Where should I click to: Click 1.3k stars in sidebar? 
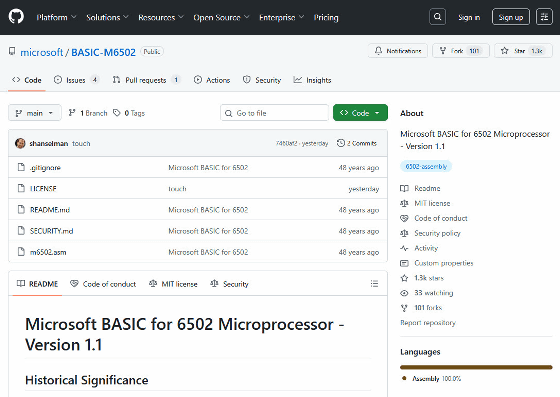point(422,278)
